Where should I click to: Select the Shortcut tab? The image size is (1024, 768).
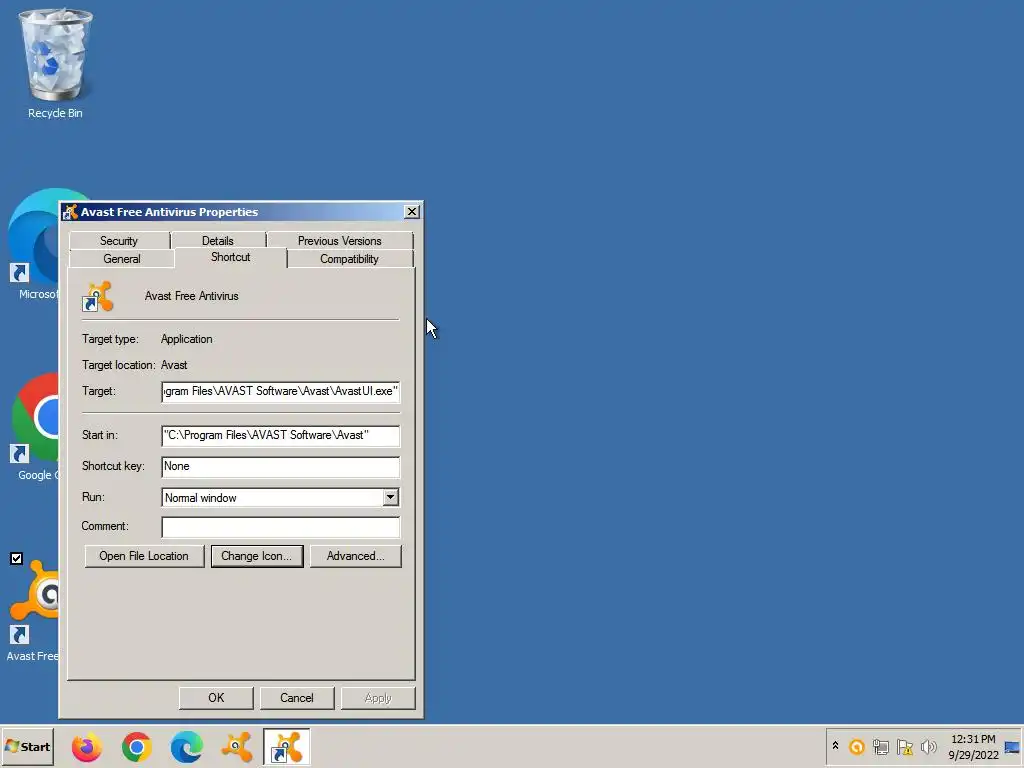pyautogui.click(x=231, y=257)
